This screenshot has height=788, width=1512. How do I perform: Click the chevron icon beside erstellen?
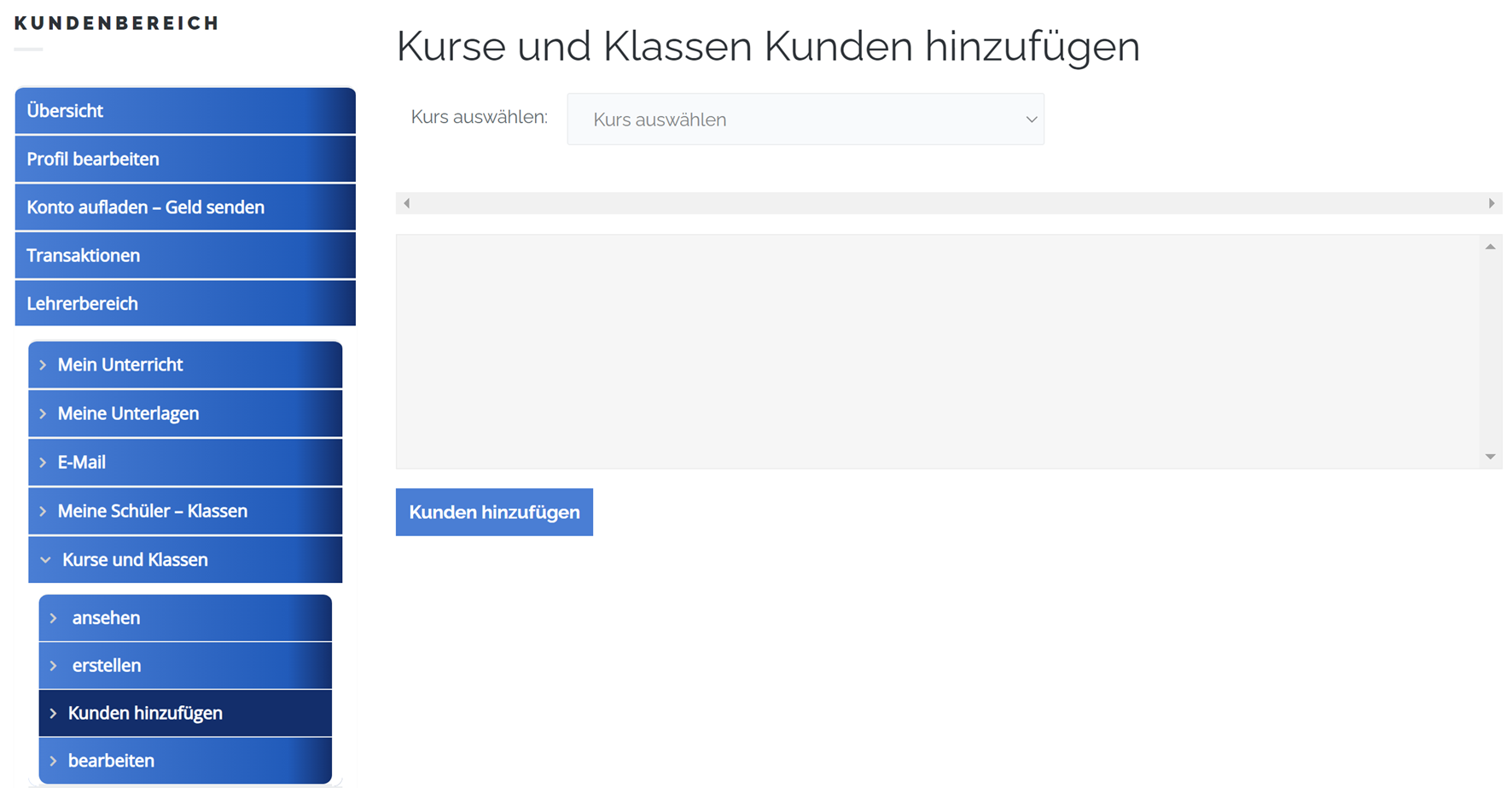[x=54, y=666]
